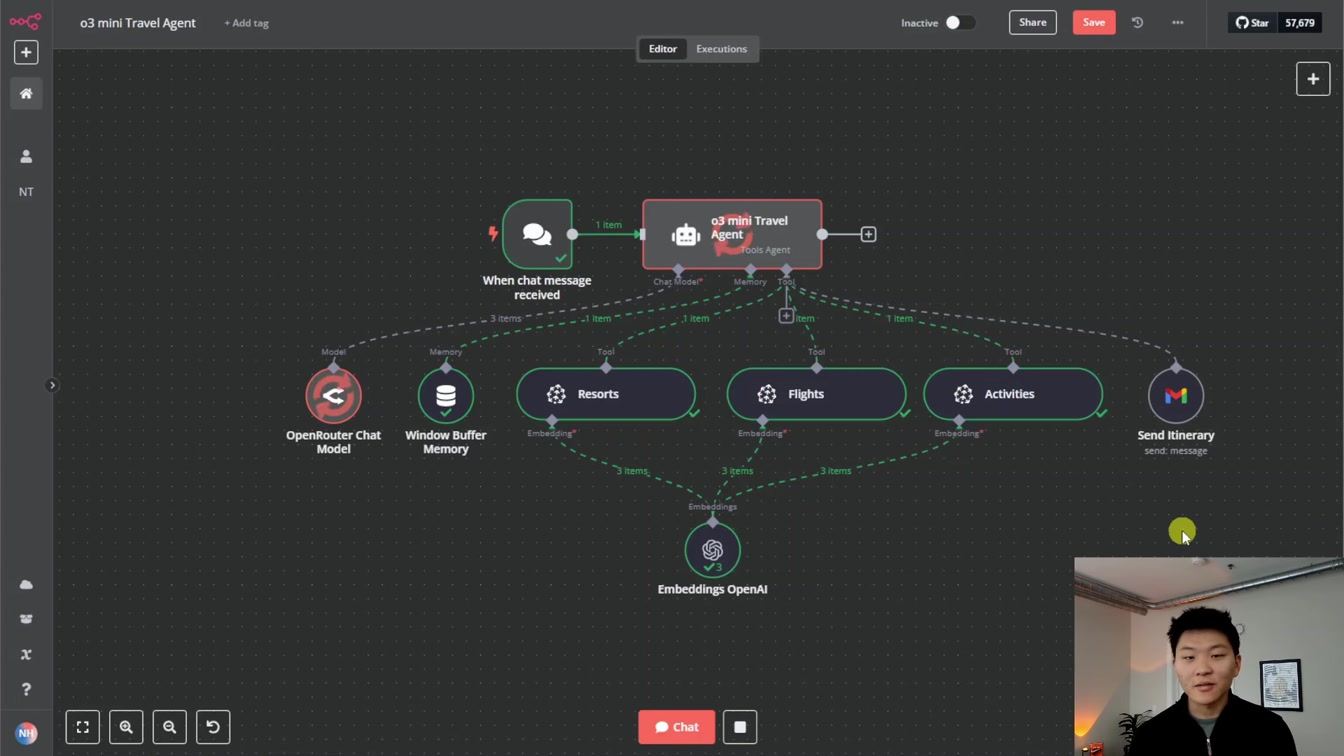Select the Send Itinerary Gmail node
Image resolution: width=1344 pixels, height=756 pixels.
(x=1176, y=395)
